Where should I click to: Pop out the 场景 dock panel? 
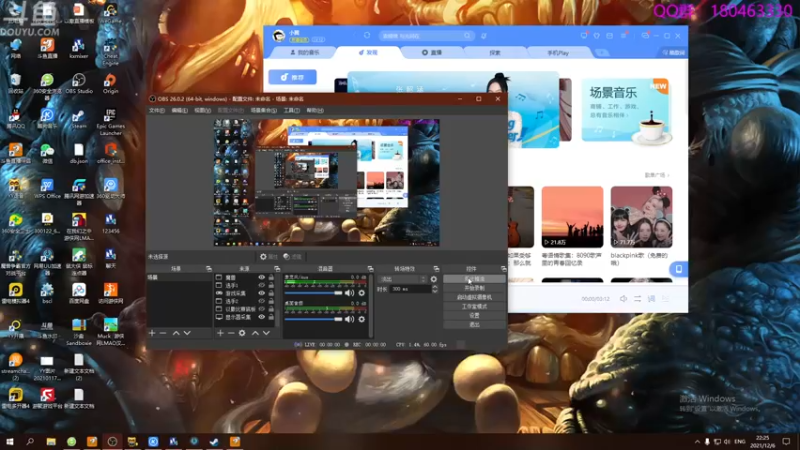coord(209,268)
